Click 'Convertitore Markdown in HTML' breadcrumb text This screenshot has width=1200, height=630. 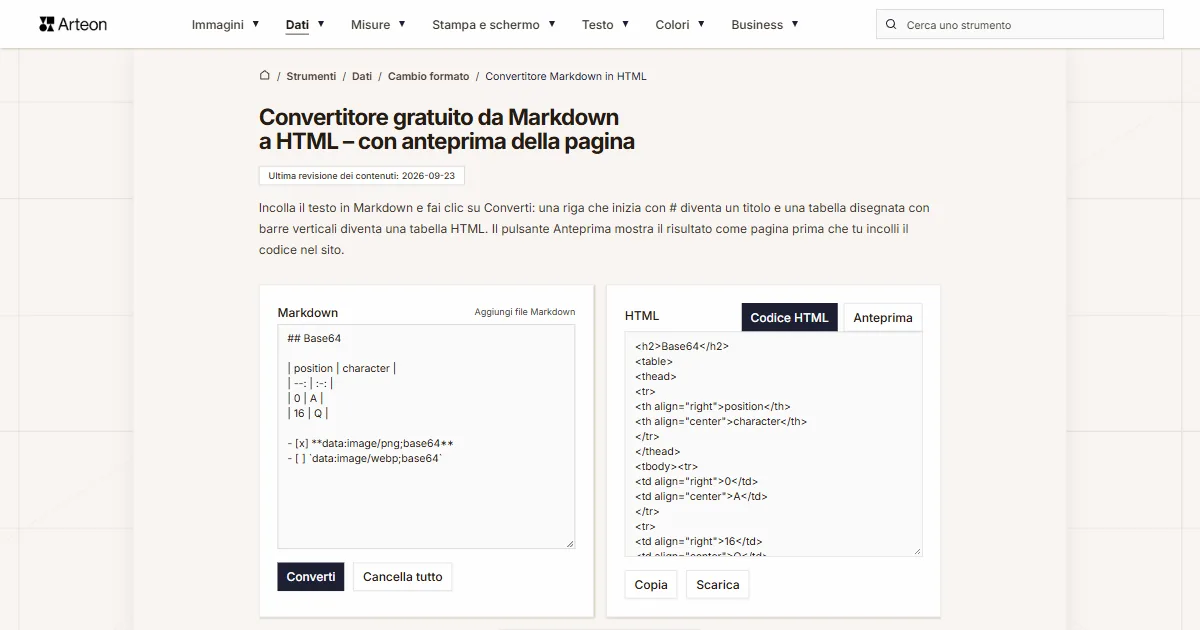566,76
